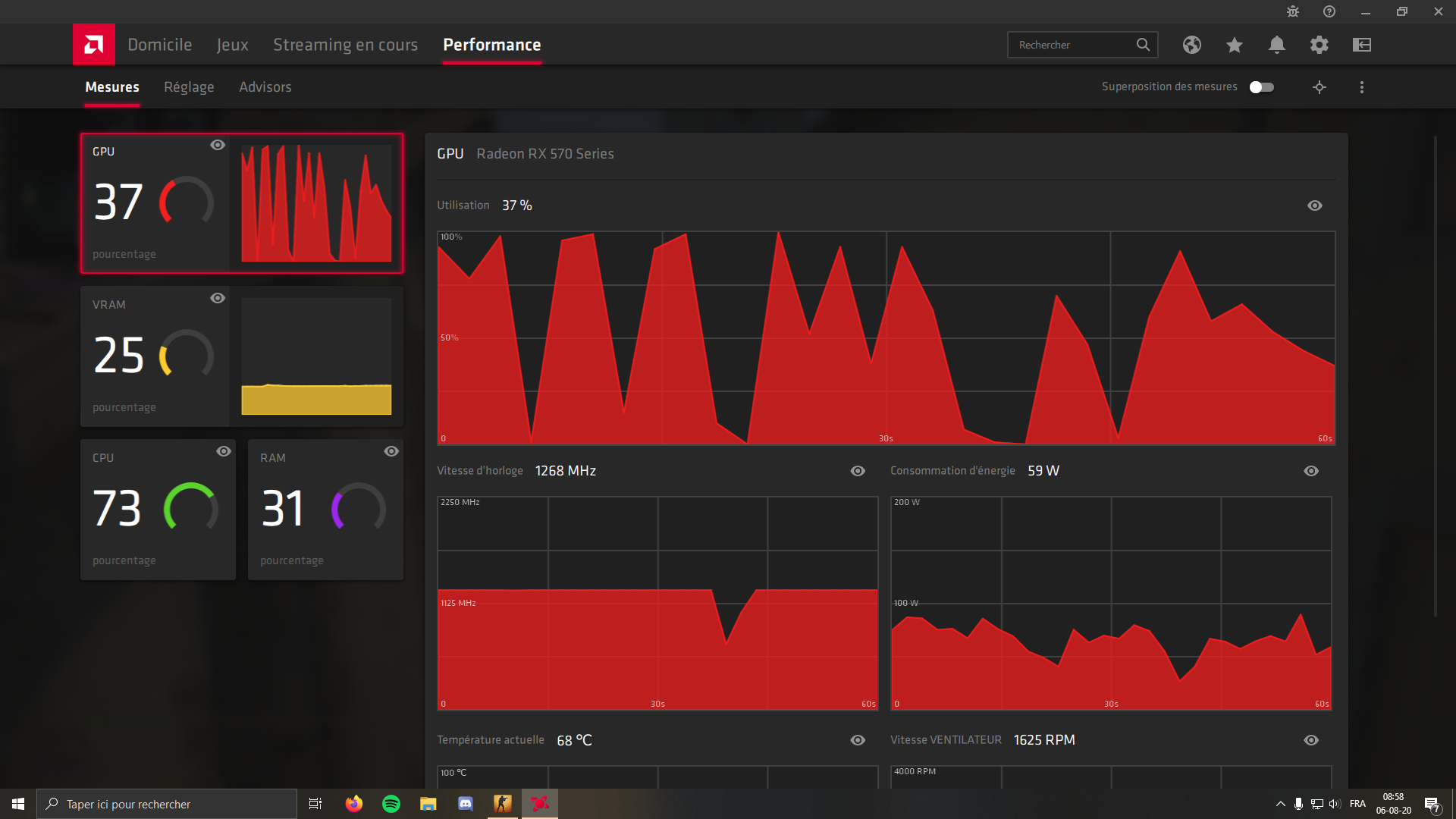1456x819 pixels.
Task: Open the Windows Start menu
Action: pyautogui.click(x=18, y=804)
